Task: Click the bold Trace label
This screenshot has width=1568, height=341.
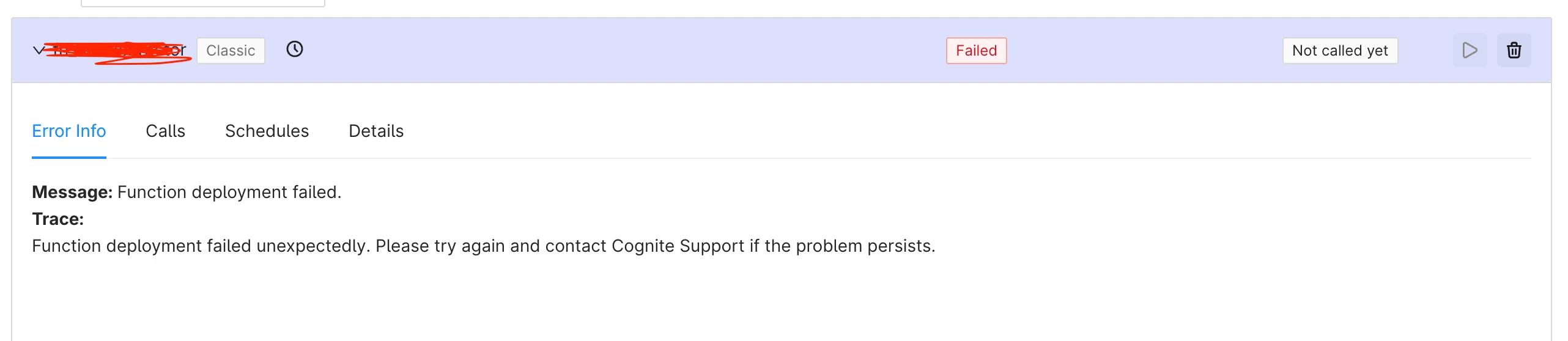Action: pos(57,219)
